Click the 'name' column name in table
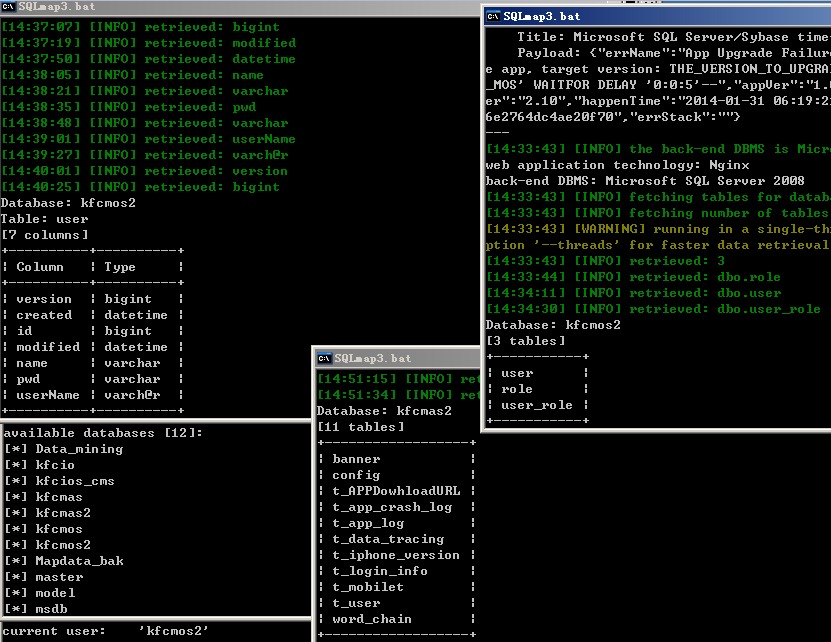The height and width of the screenshot is (642, 831). [x=32, y=363]
